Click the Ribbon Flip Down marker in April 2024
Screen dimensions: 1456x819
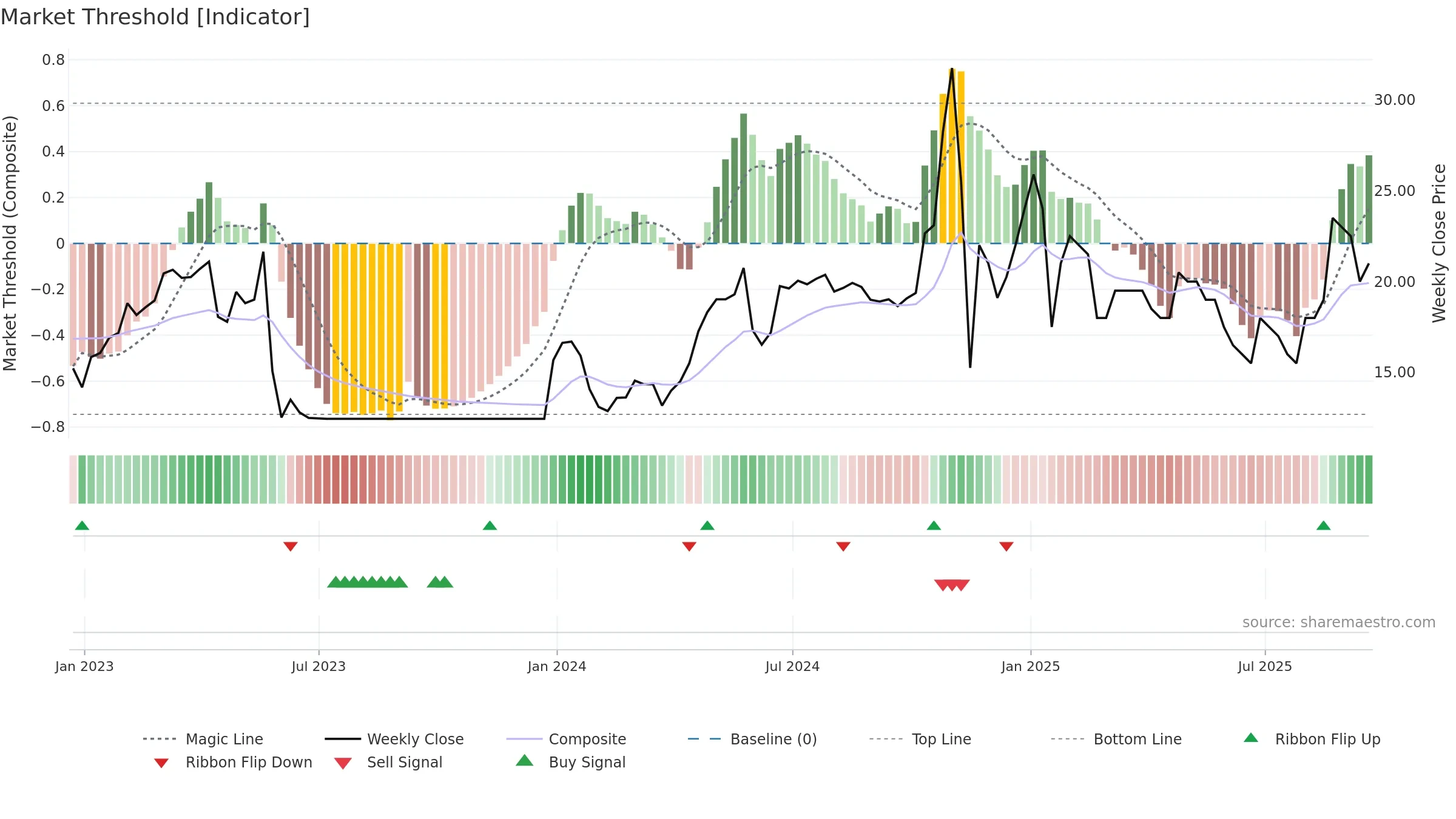689,547
